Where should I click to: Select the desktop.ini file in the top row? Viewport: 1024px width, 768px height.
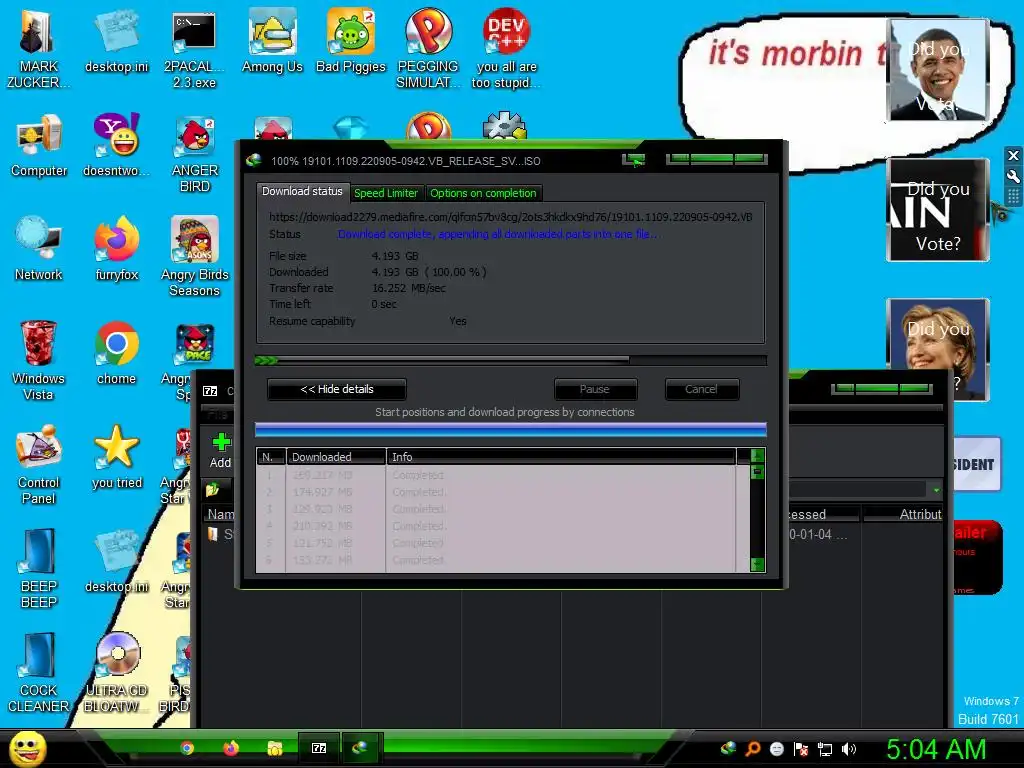(x=116, y=41)
